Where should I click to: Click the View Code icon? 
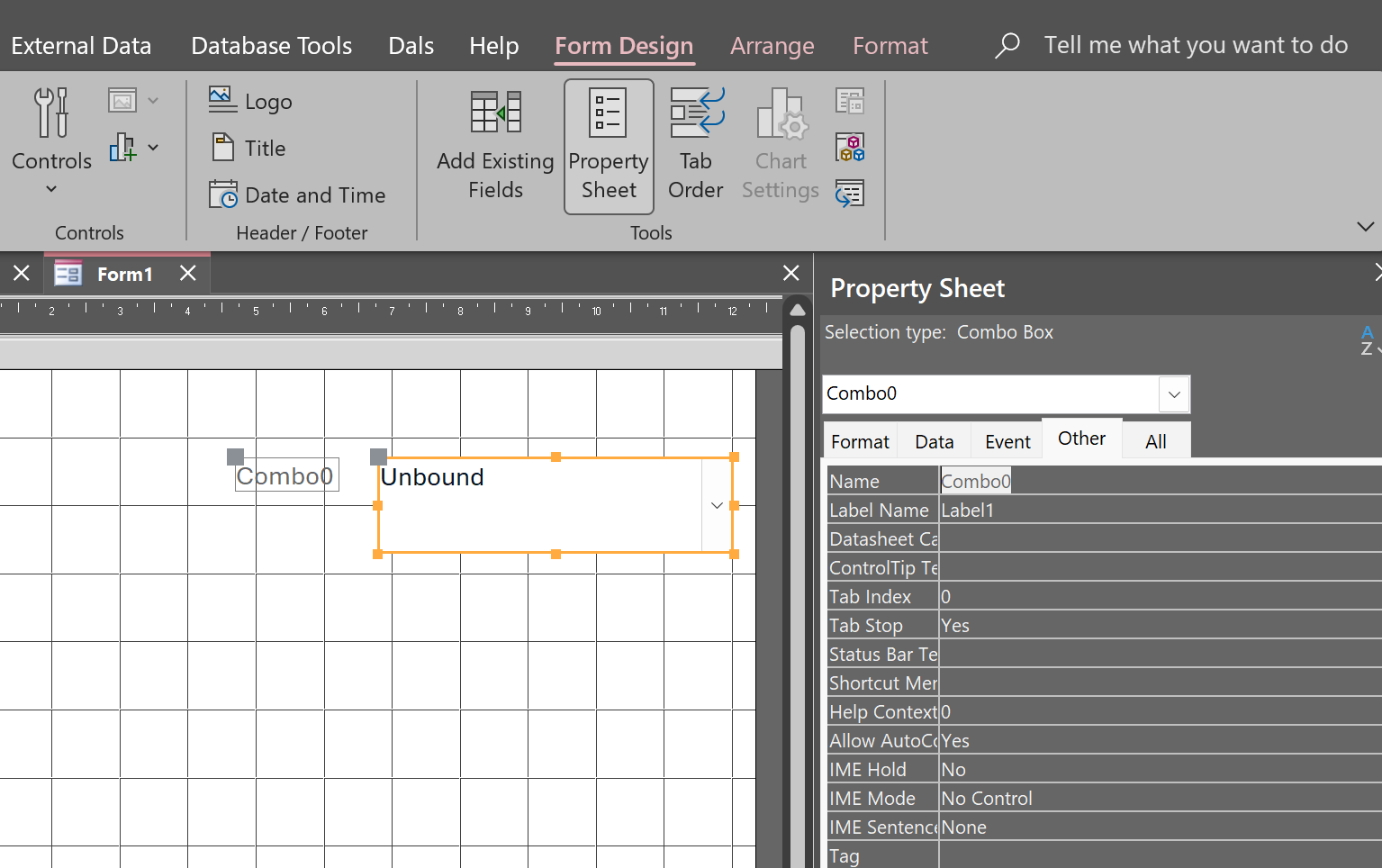point(849,148)
